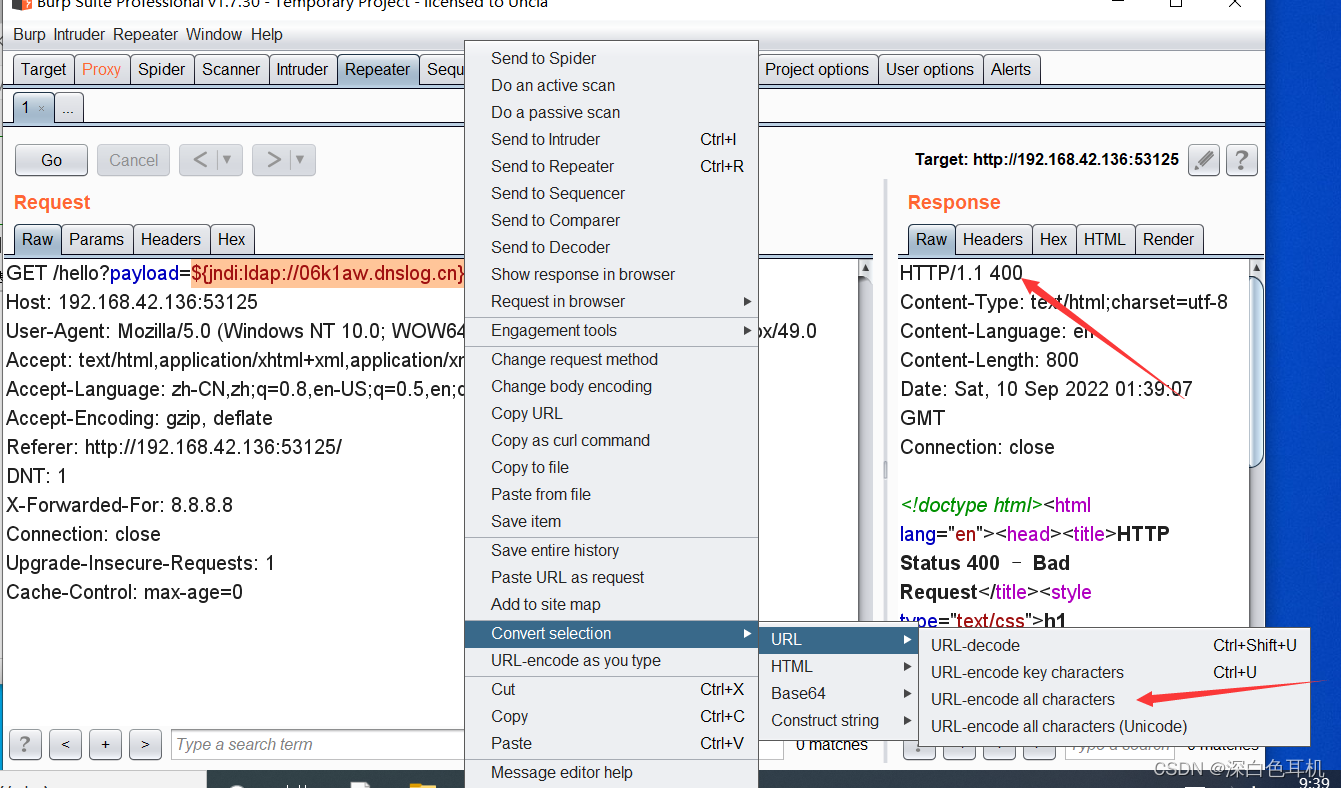Click the request search term field
Viewport: 1341px width, 788px height.
coord(318,744)
